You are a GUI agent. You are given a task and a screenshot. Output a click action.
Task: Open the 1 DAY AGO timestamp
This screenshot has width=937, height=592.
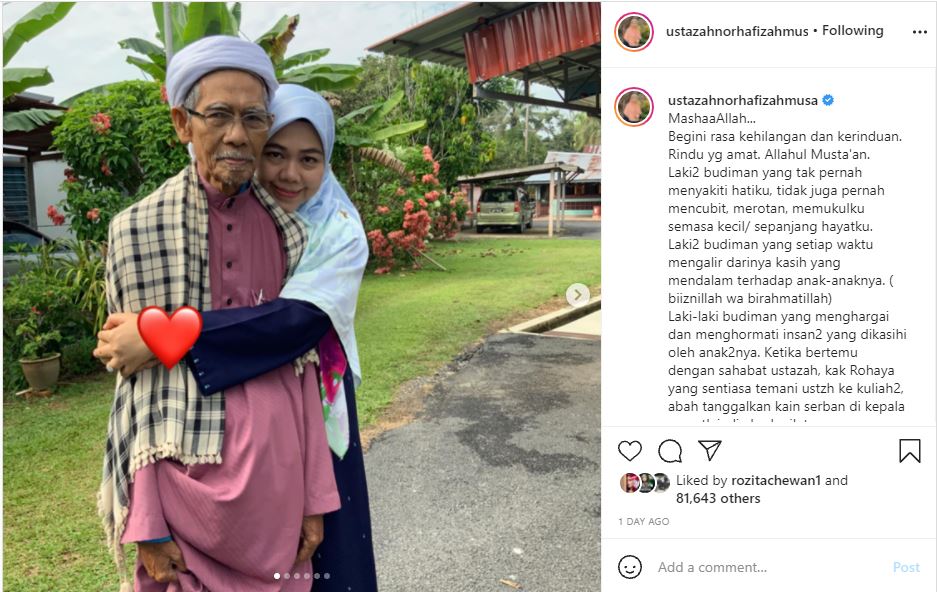point(644,522)
